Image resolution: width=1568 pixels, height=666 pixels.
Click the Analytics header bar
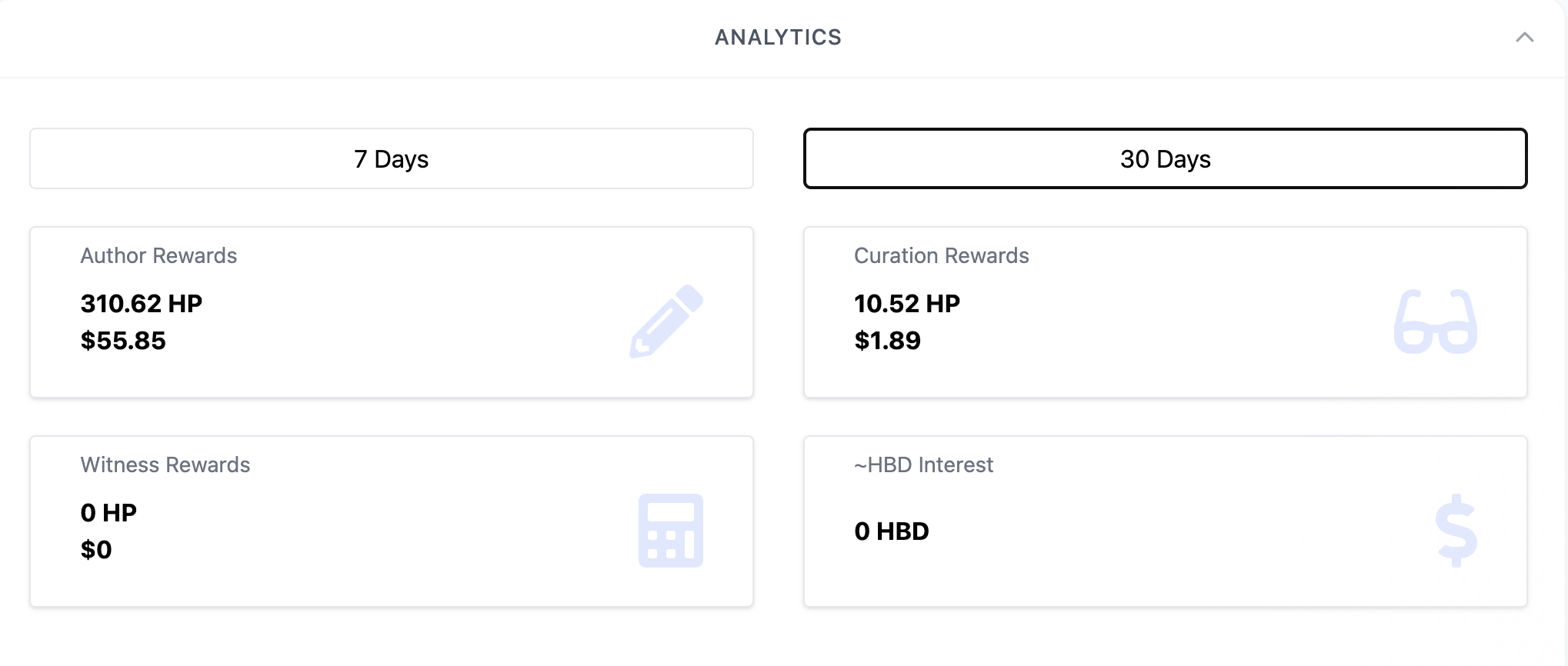click(385, 38)
